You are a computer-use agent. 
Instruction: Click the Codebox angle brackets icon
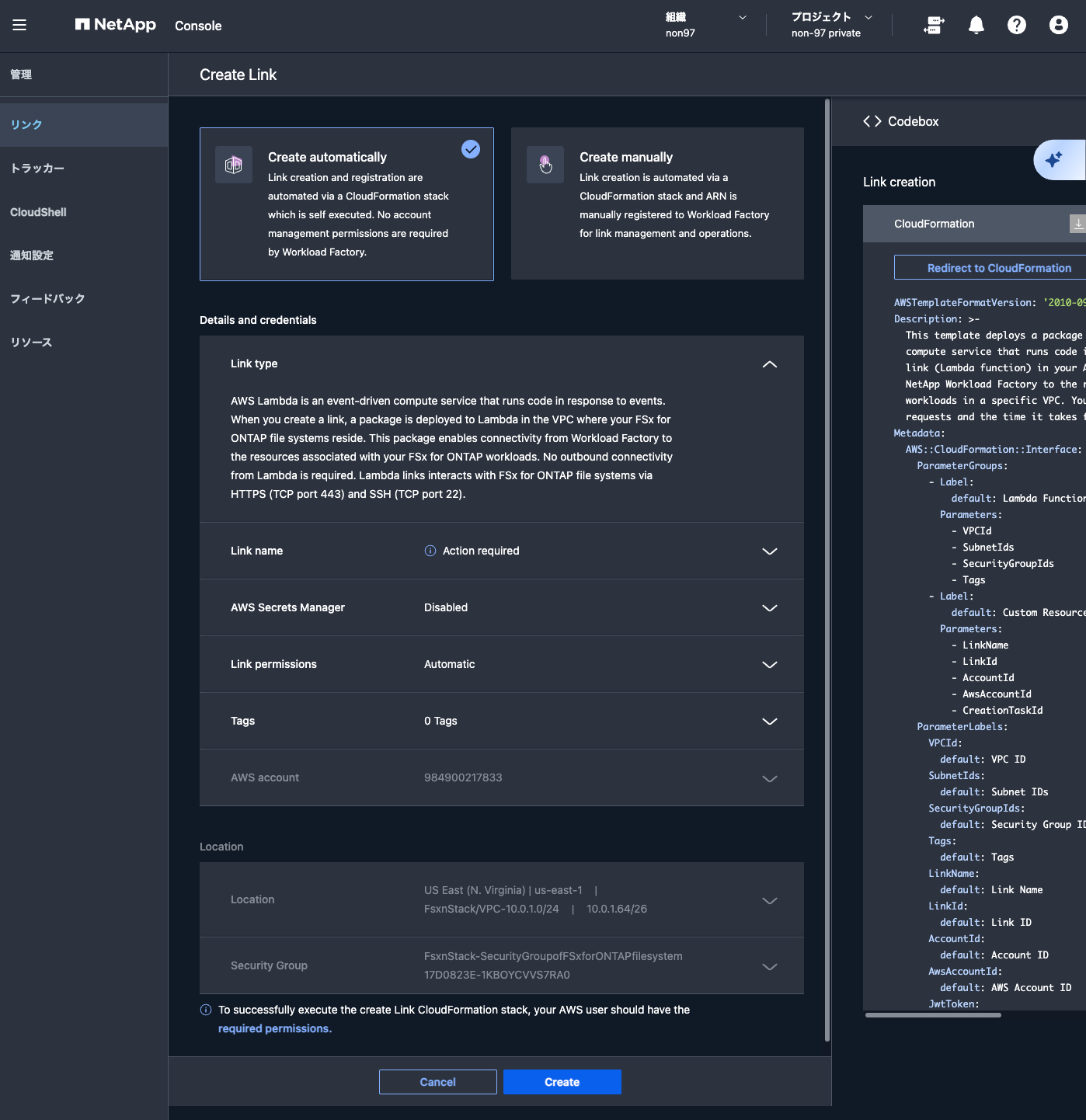[x=872, y=121]
